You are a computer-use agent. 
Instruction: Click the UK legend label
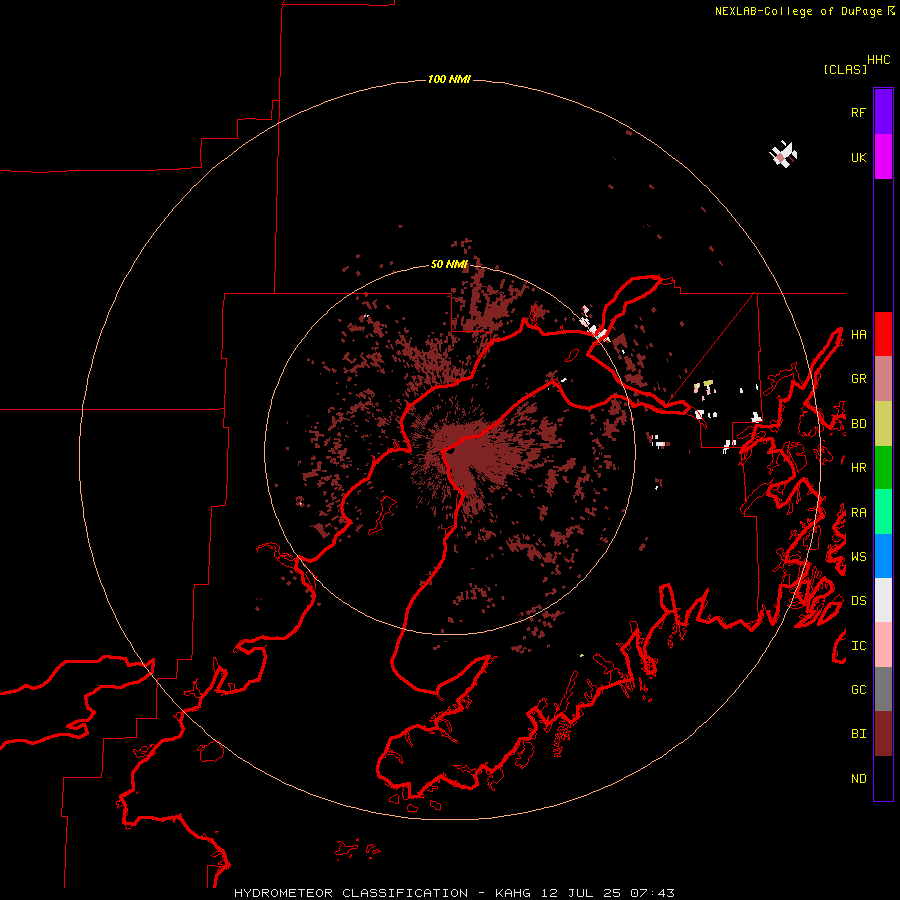pos(858,157)
